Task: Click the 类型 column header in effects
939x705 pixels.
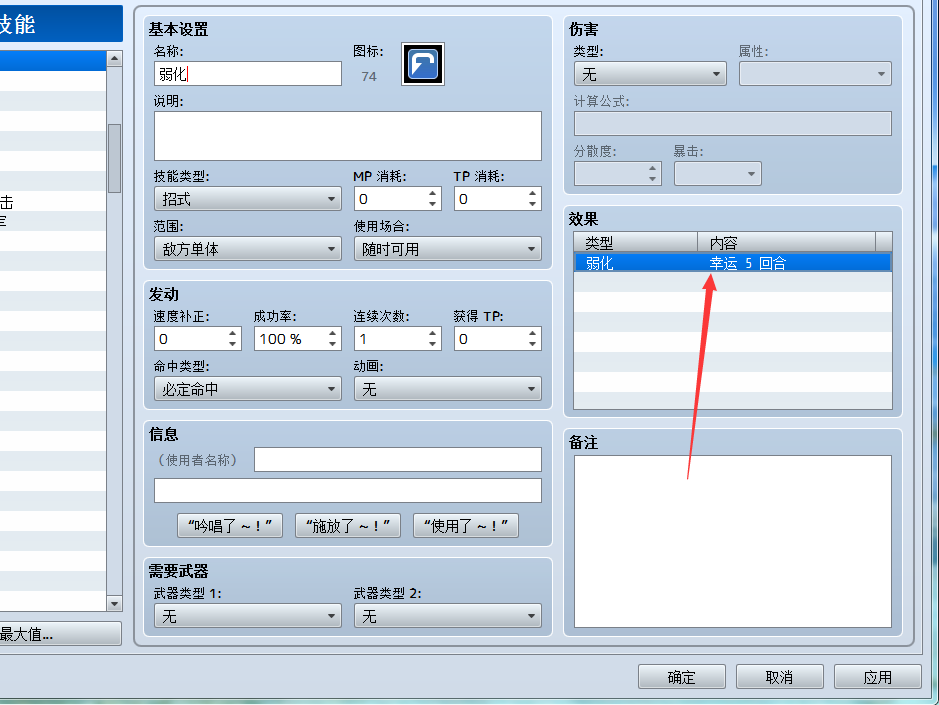Action: [x=635, y=242]
